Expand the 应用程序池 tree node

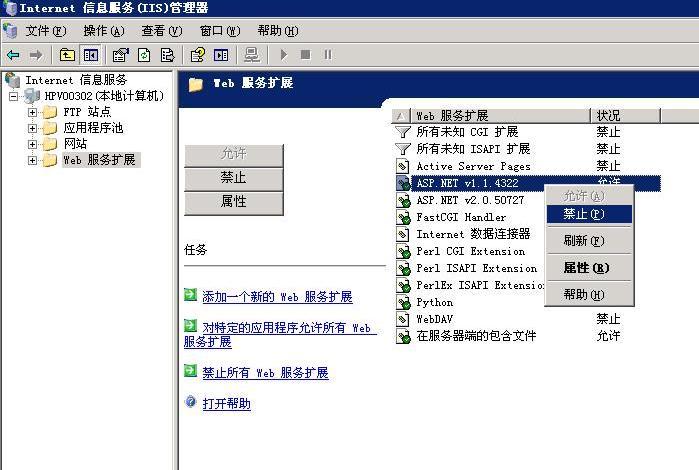coord(33,128)
